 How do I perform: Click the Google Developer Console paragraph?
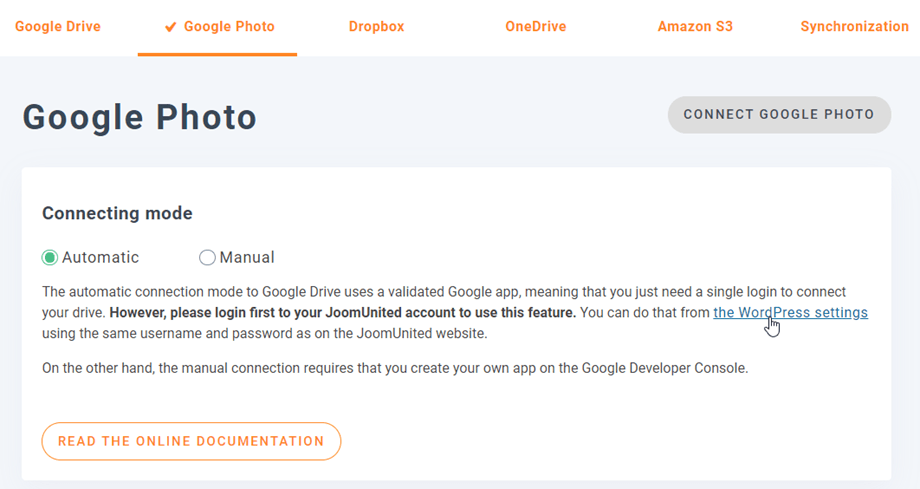394,368
